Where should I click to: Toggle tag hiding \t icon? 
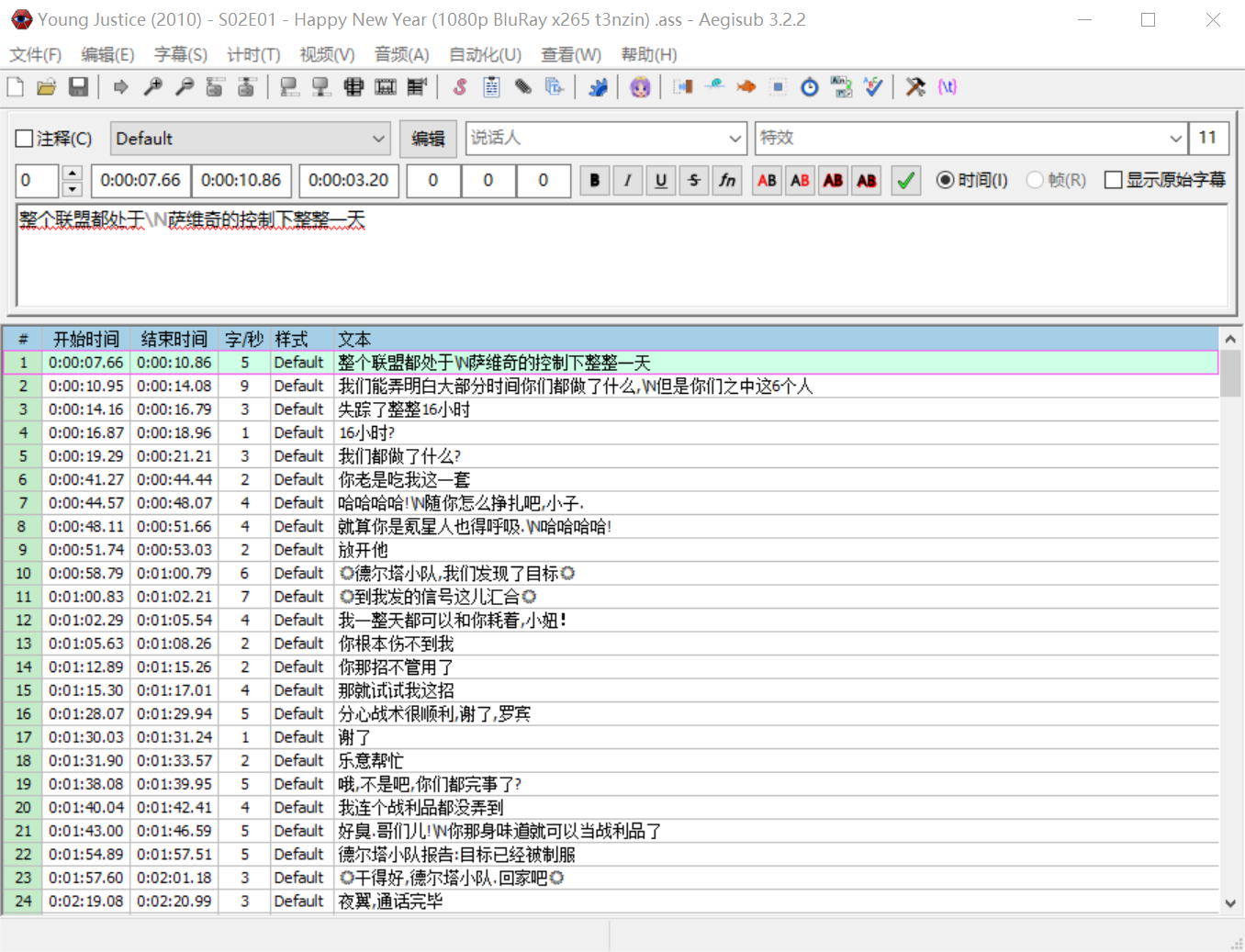tap(947, 87)
